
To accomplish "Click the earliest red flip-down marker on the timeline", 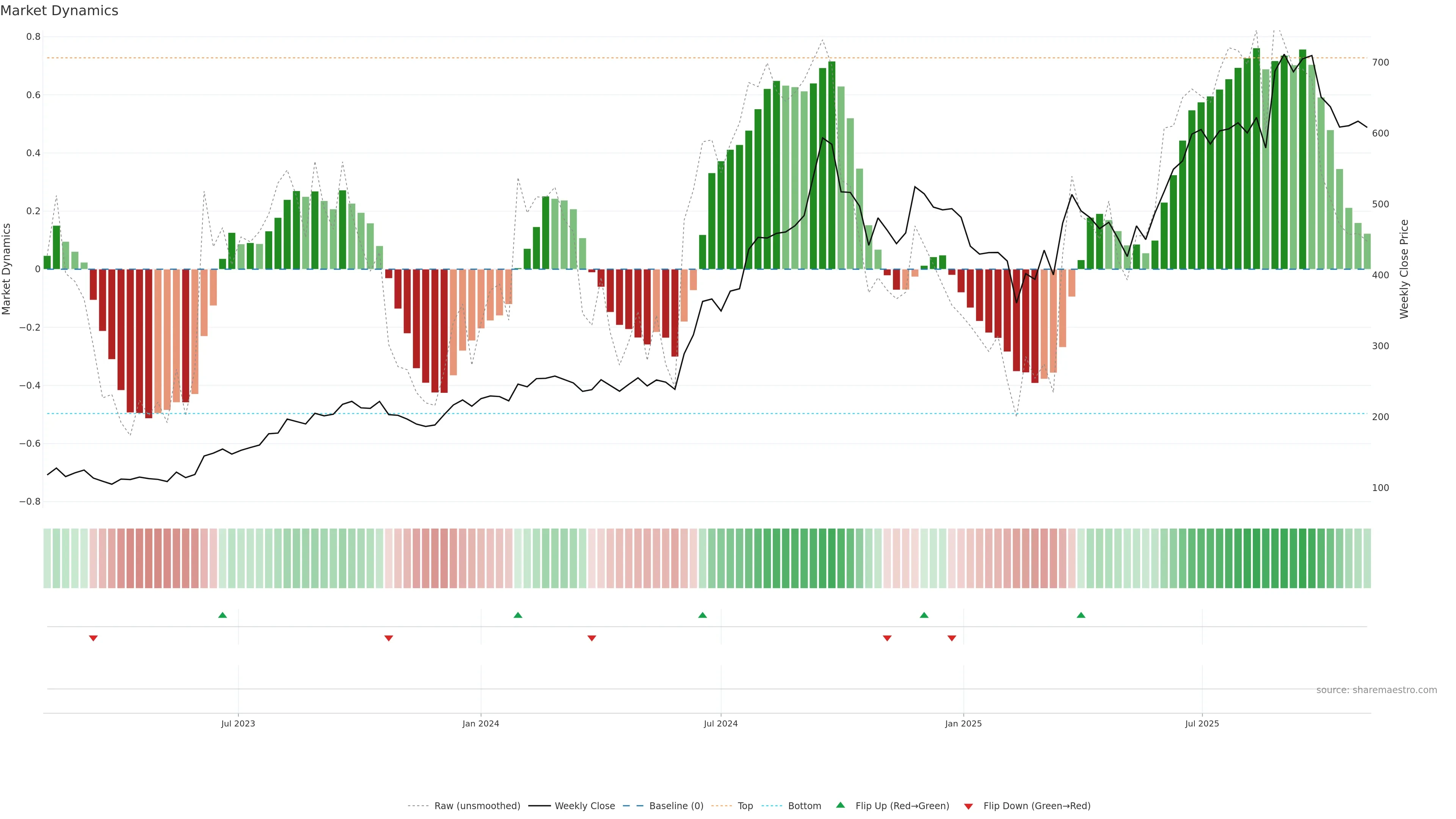I will coord(93,638).
